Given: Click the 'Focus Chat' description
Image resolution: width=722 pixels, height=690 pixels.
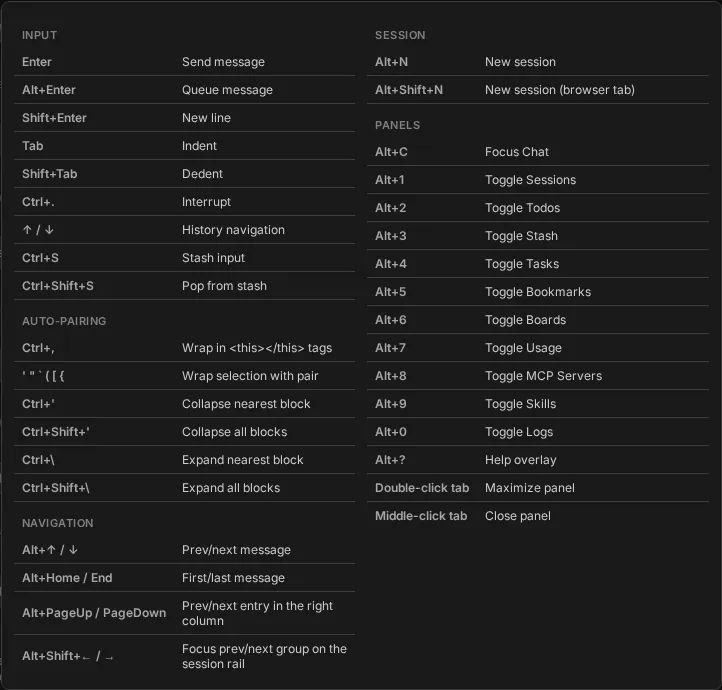Looking at the screenshot, I should point(517,152).
